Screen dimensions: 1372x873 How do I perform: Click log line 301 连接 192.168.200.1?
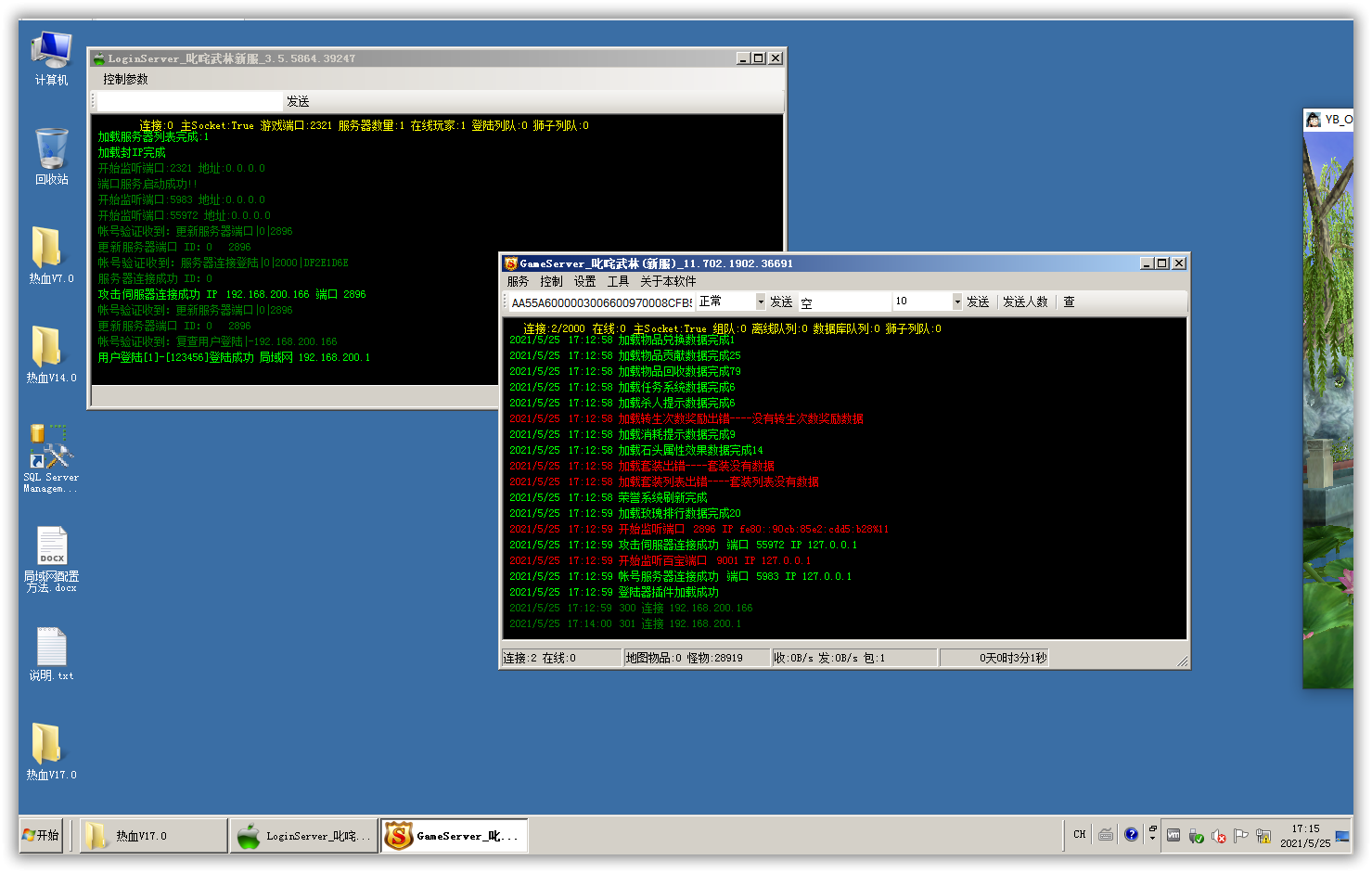(x=625, y=623)
